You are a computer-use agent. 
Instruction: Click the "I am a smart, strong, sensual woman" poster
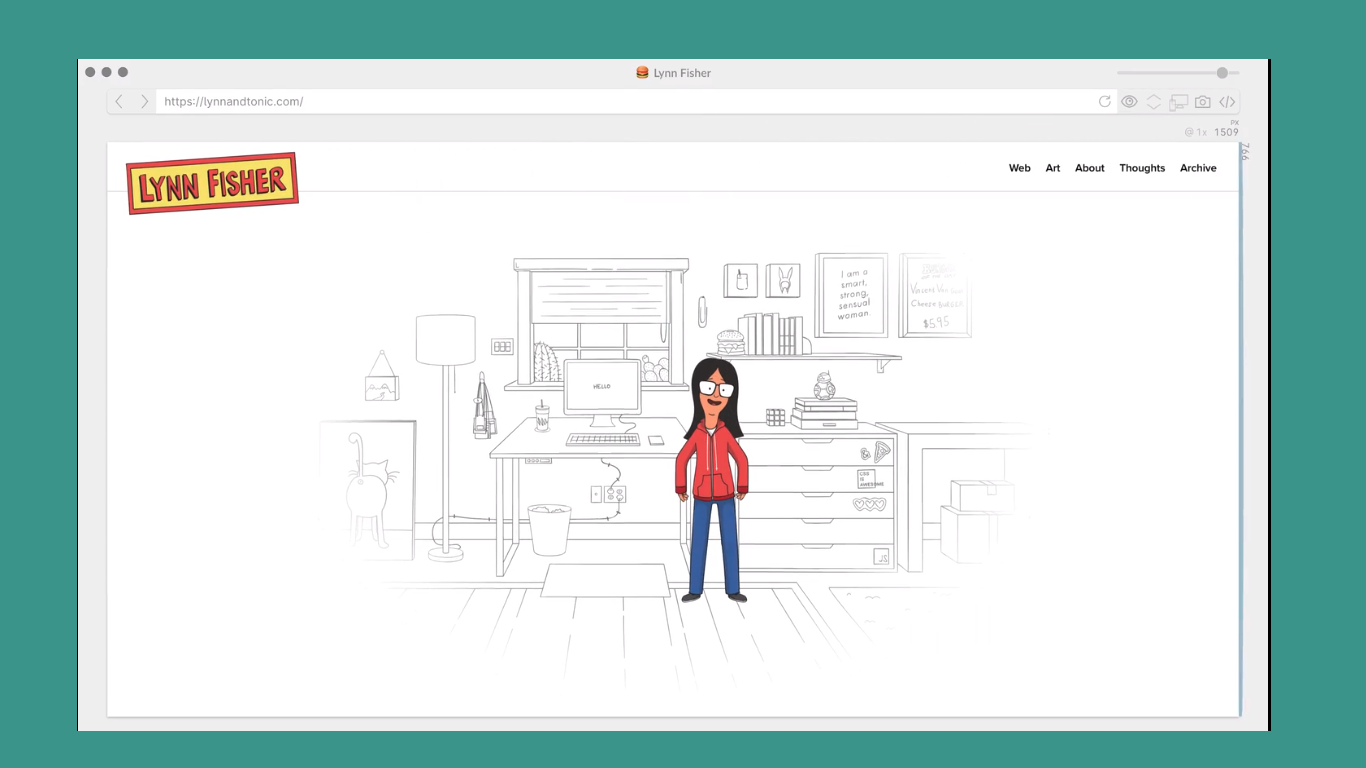click(852, 295)
